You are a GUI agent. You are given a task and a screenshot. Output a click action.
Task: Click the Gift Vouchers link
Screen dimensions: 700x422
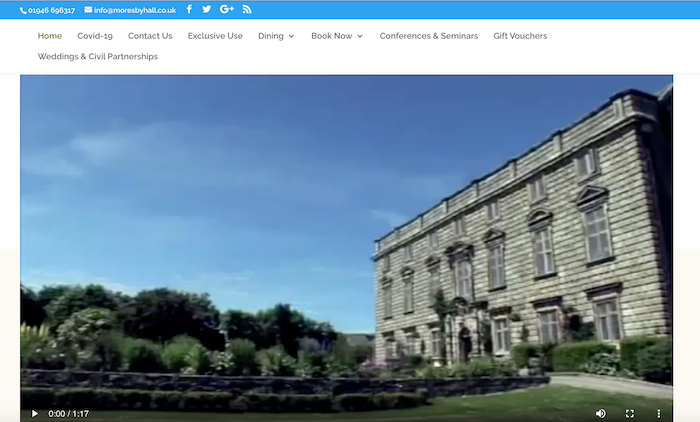[x=520, y=36]
